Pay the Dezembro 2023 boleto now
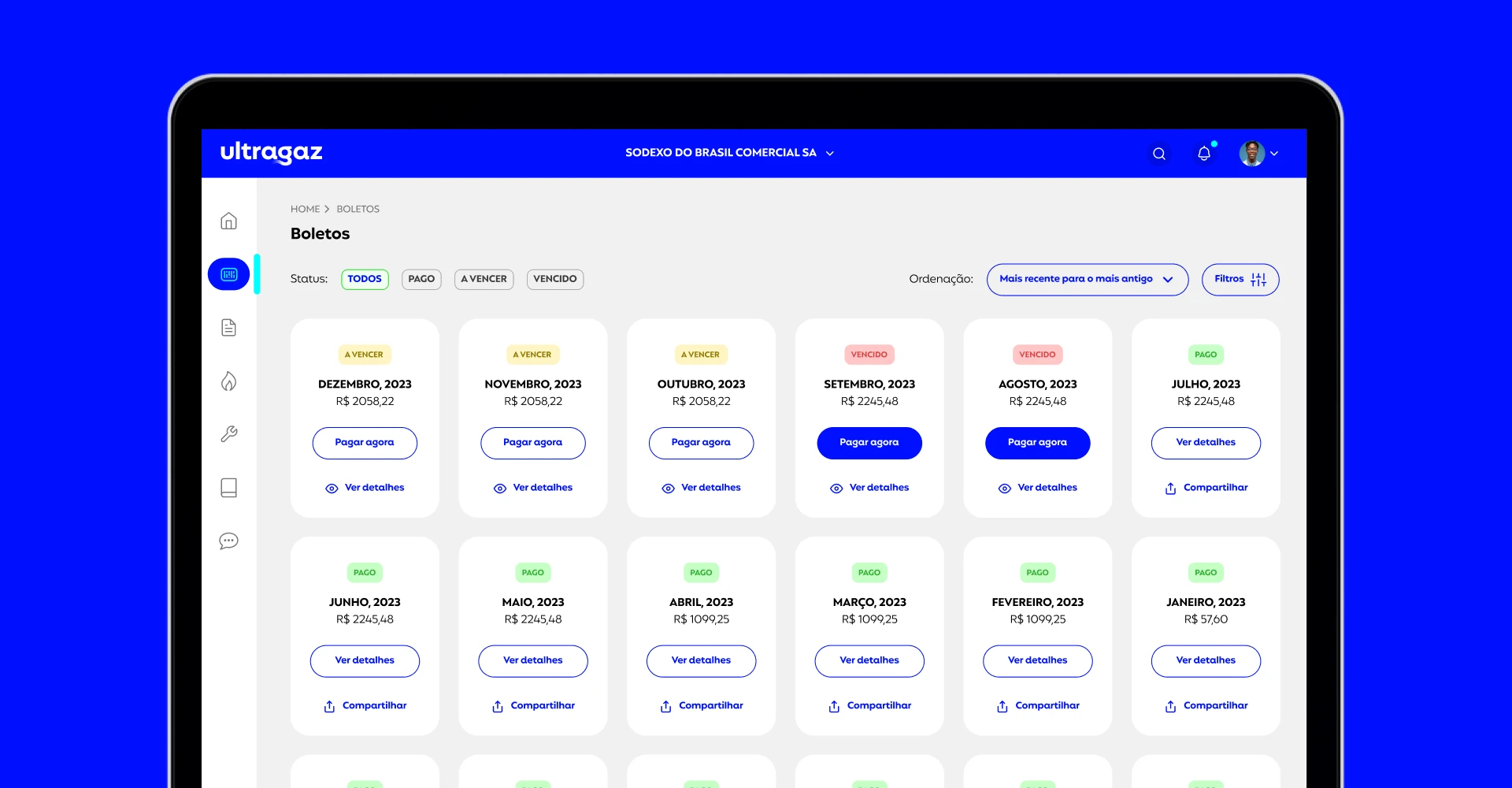 pyautogui.click(x=365, y=443)
